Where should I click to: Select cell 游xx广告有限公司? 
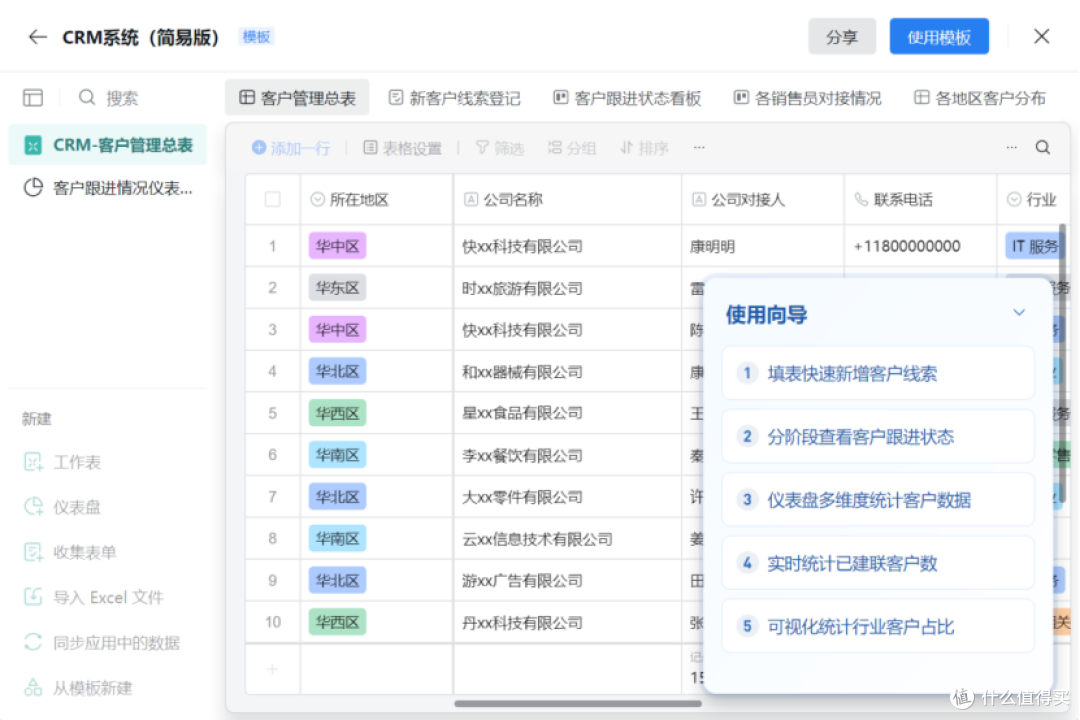[568, 581]
